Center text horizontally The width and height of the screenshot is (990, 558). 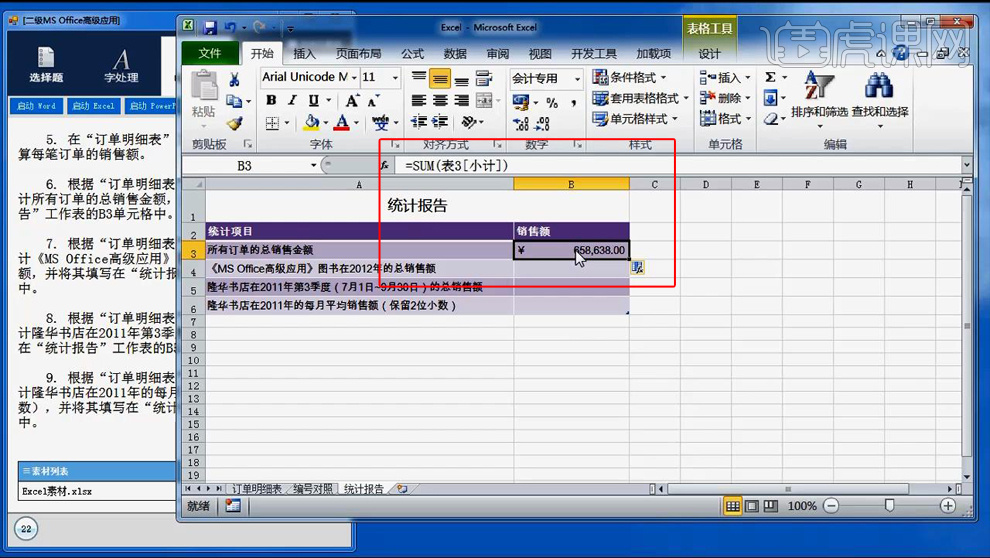[x=440, y=100]
